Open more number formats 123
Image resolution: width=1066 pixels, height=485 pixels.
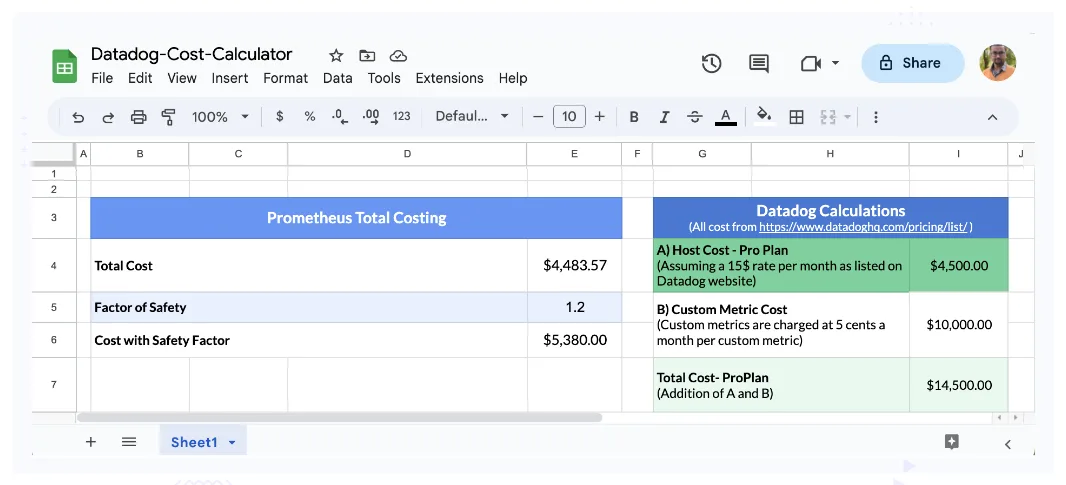pos(402,116)
